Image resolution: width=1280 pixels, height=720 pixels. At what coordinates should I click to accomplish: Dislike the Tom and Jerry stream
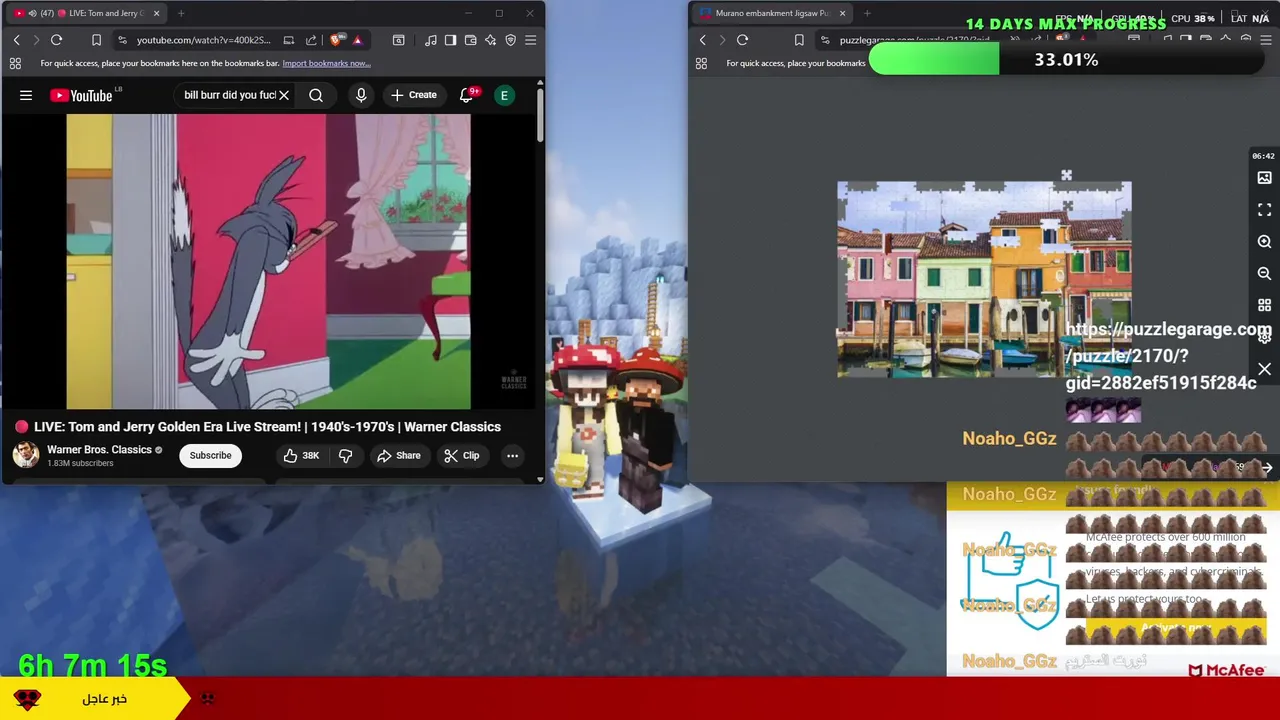[345, 456]
